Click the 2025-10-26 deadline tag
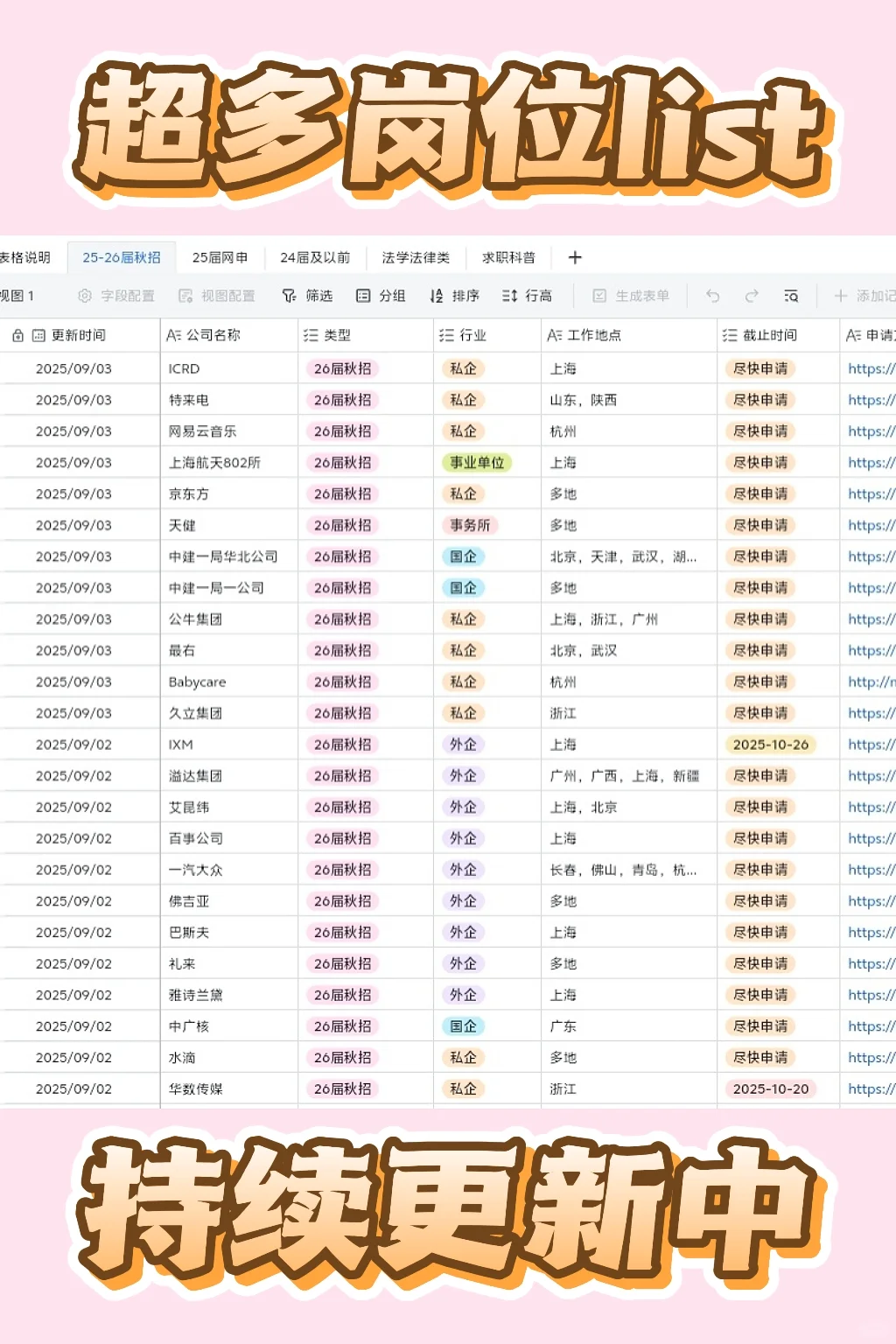 (771, 745)
